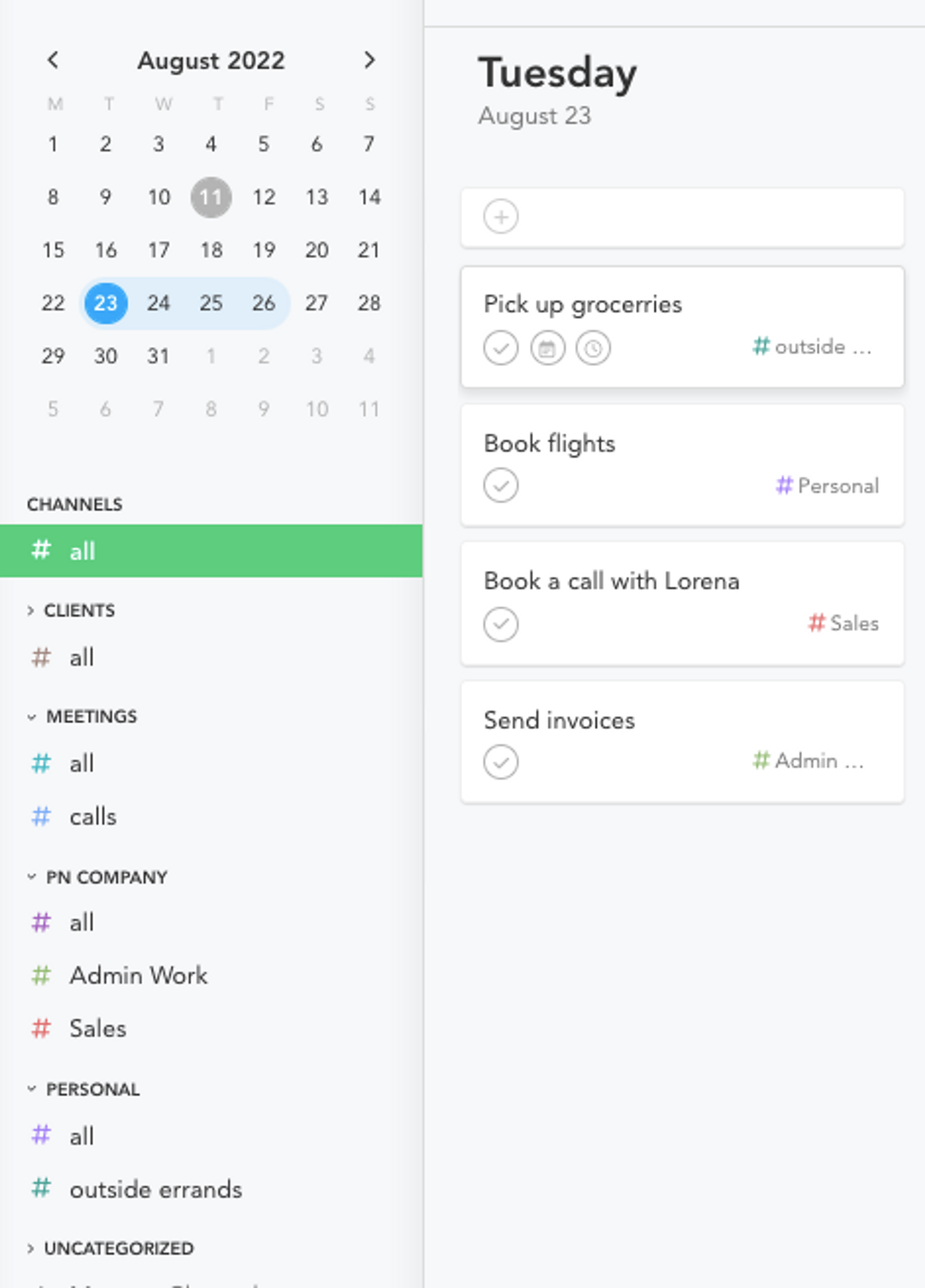This screenshot has height=1288, width=925.
Task: Collapse the MEETINGS channel group
Action: [31, 717]
